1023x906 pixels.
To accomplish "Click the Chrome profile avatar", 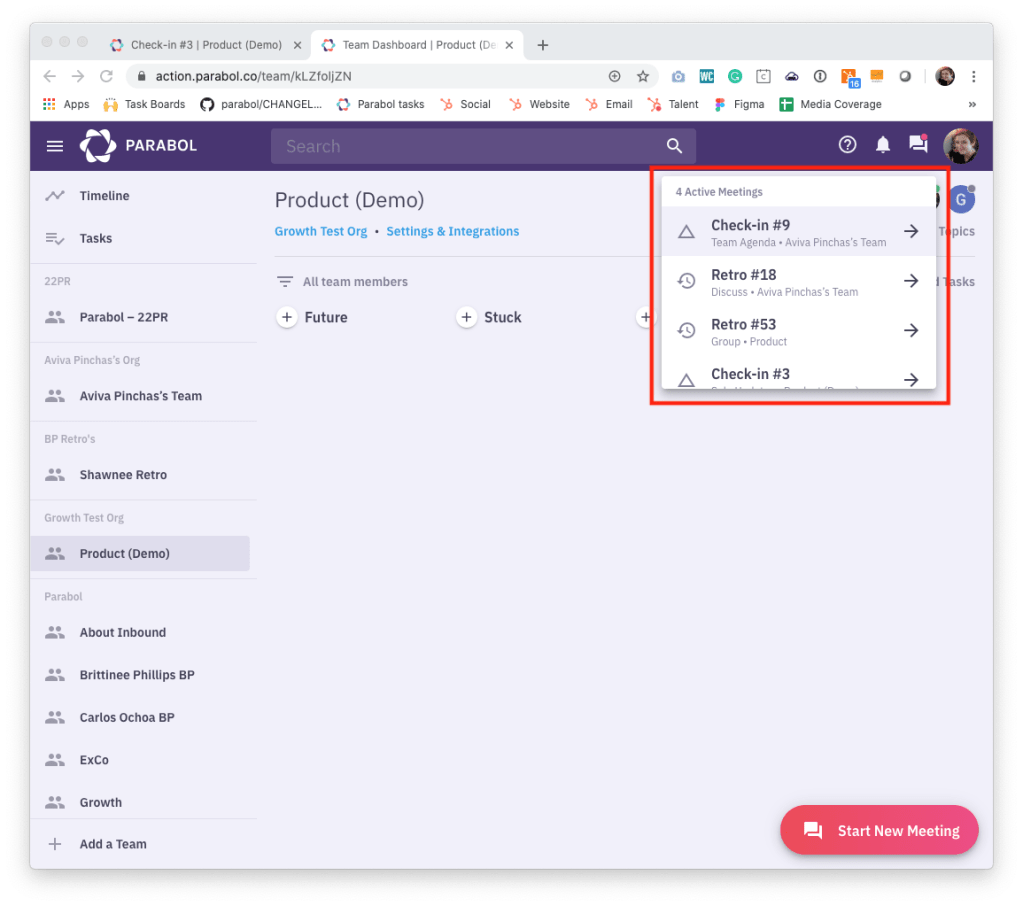I will click(x=945, y=76).
